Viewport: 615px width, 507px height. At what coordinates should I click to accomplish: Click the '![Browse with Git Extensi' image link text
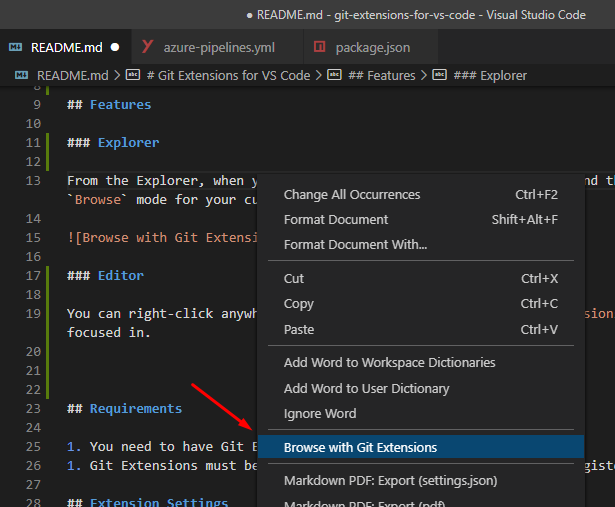(x=162, y=238)
